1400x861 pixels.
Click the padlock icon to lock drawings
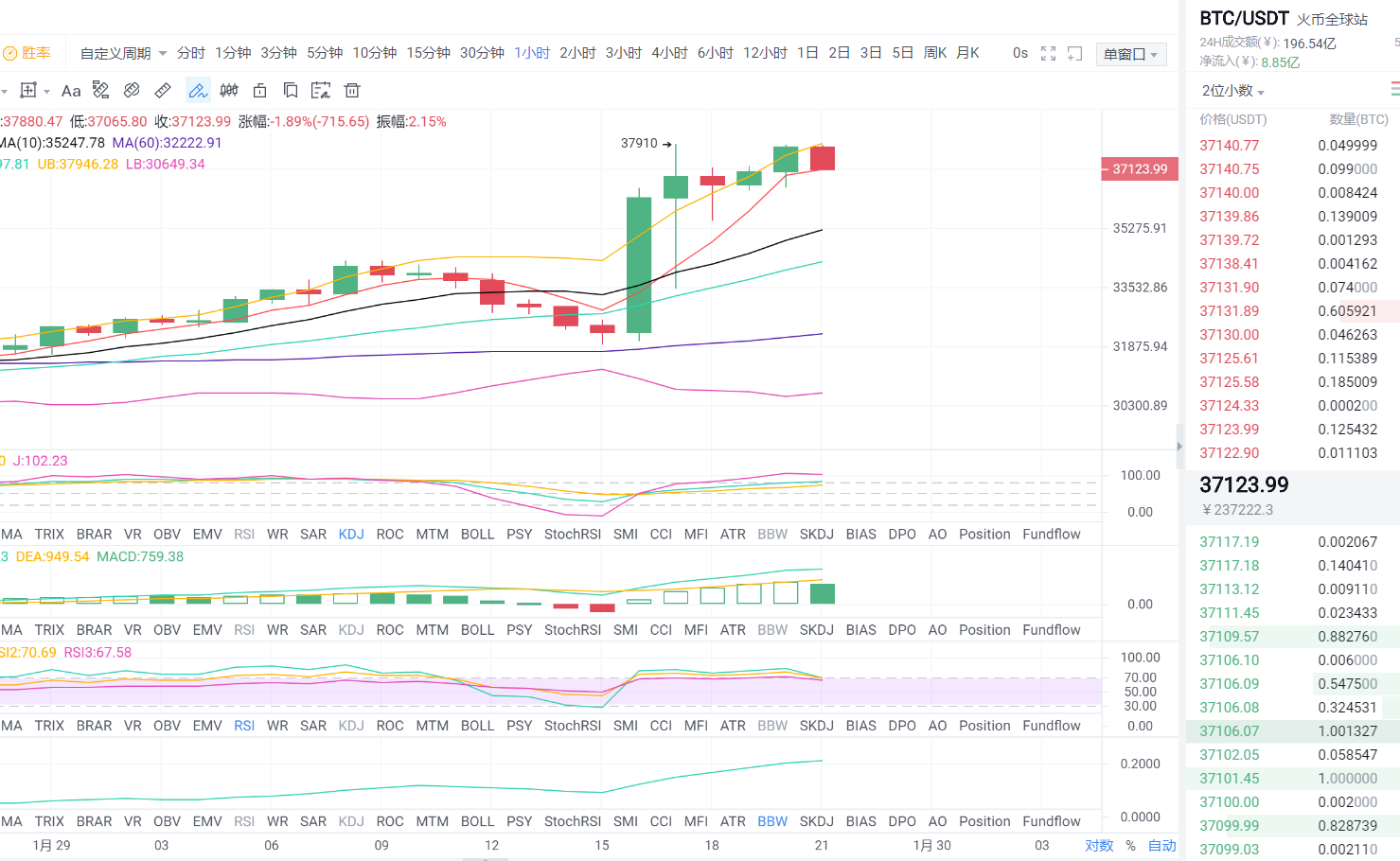[x=259, y=91]
